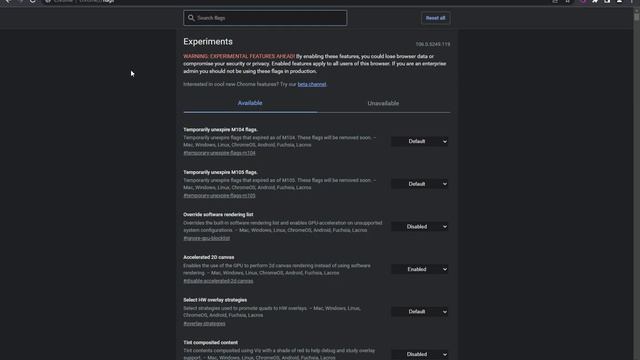Click the 'Temporarily unexpire M105 flags.' title
Viewport: 640px width, 360px height.
coord(220,172)
